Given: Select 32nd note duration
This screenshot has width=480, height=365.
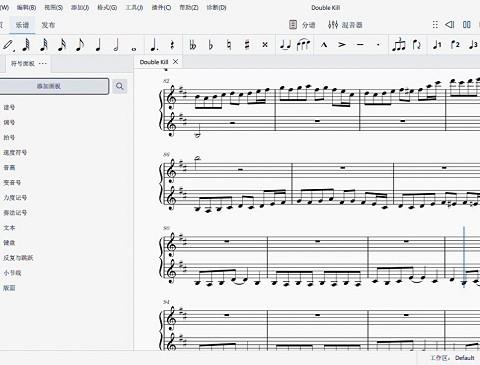Looking at the screenshot, I should click(44, 45).
